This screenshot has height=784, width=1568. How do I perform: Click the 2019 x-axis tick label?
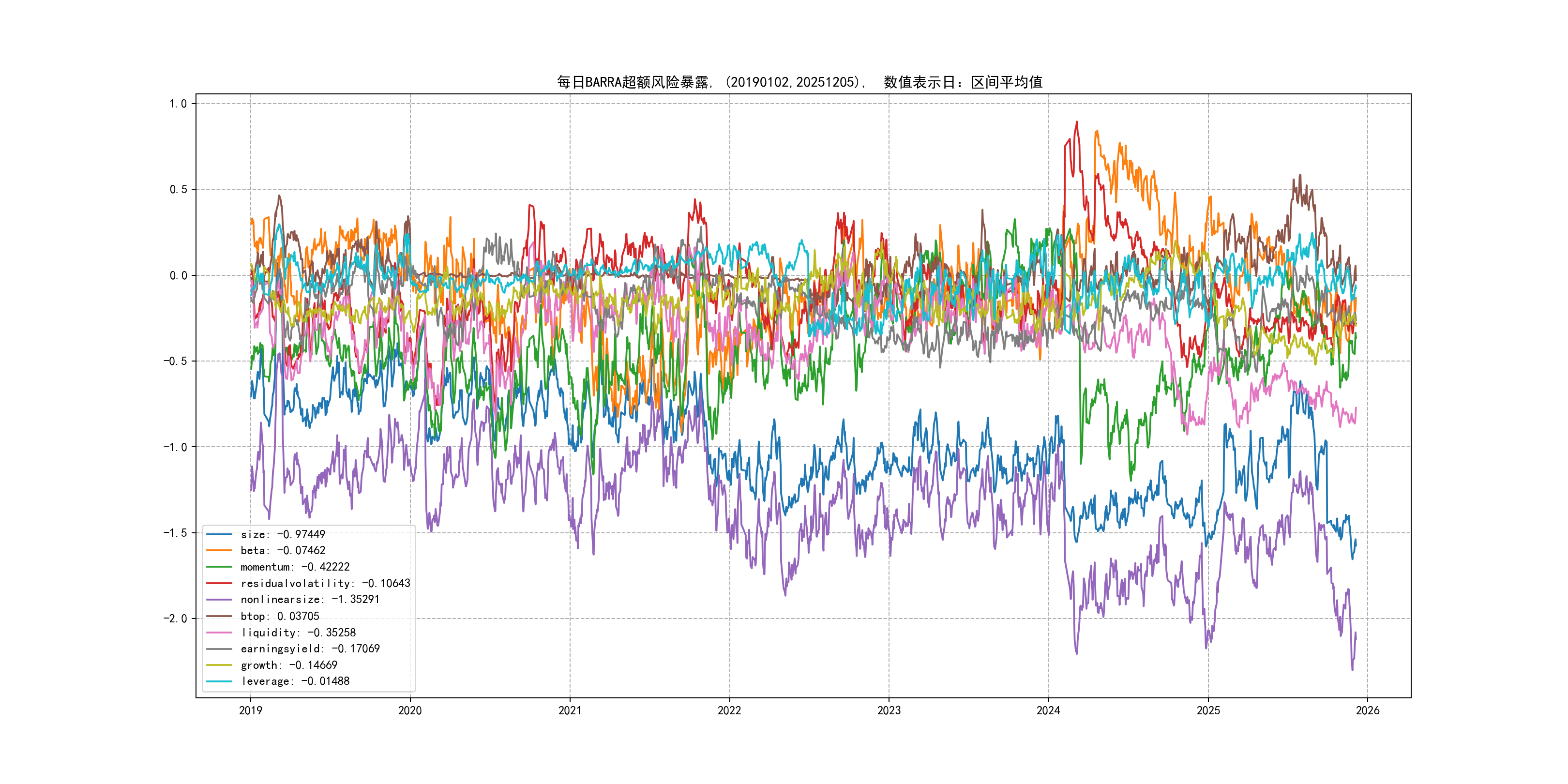(x=250, y=710)
